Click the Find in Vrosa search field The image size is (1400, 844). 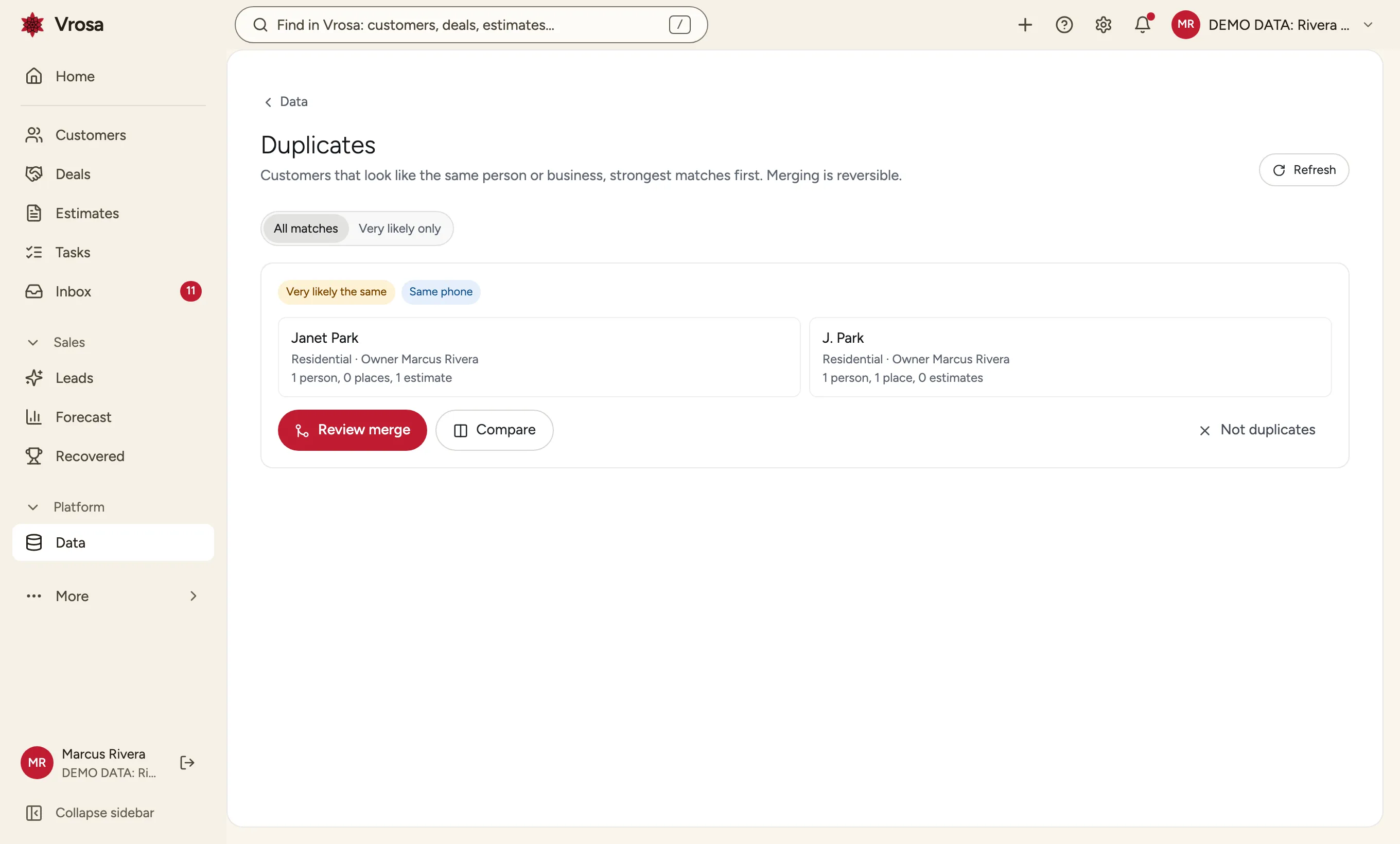tap(471, 25)
